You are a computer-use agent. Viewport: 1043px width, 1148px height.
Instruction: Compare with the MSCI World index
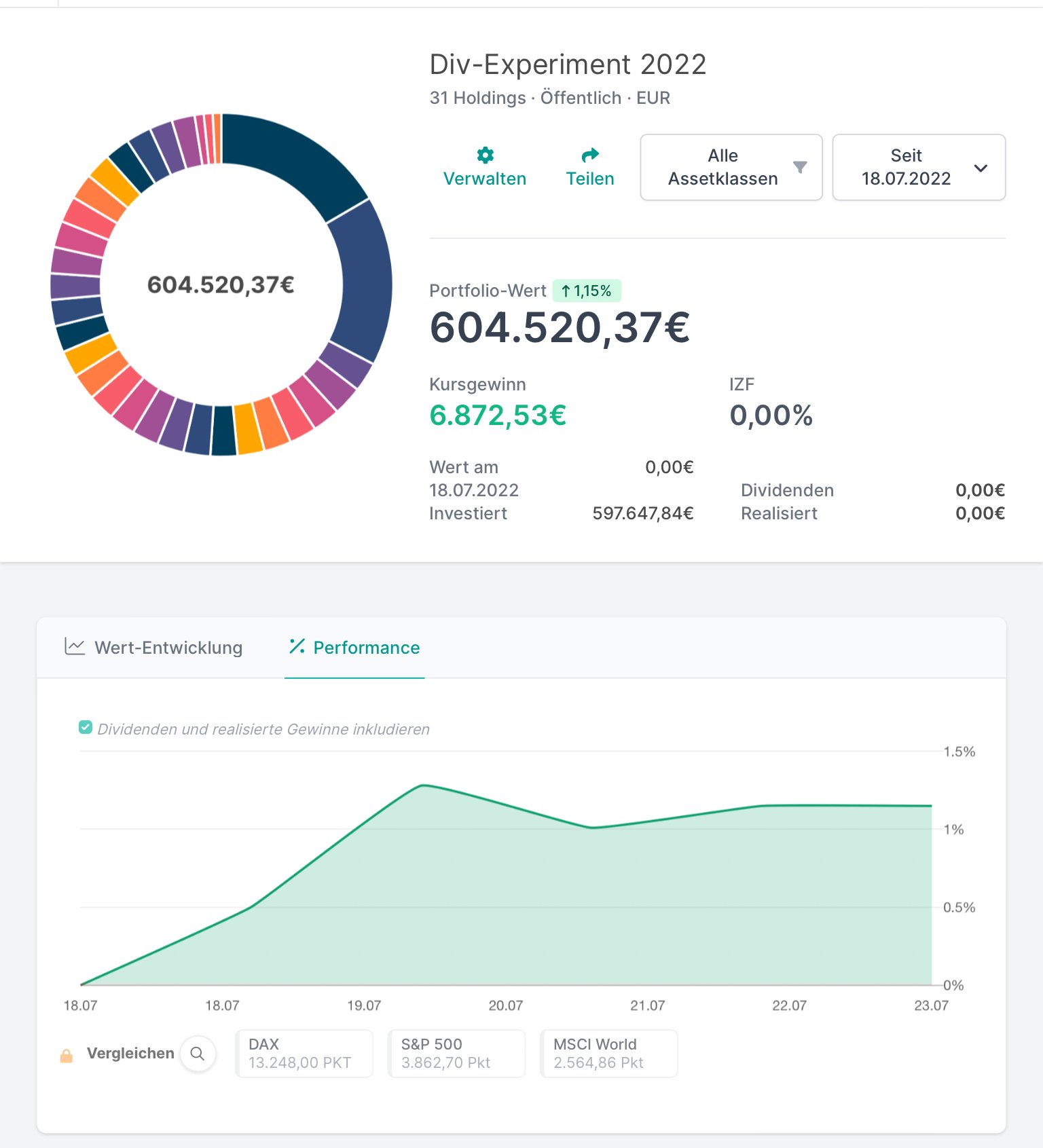pyautogui.click(x=609, y=1054)
